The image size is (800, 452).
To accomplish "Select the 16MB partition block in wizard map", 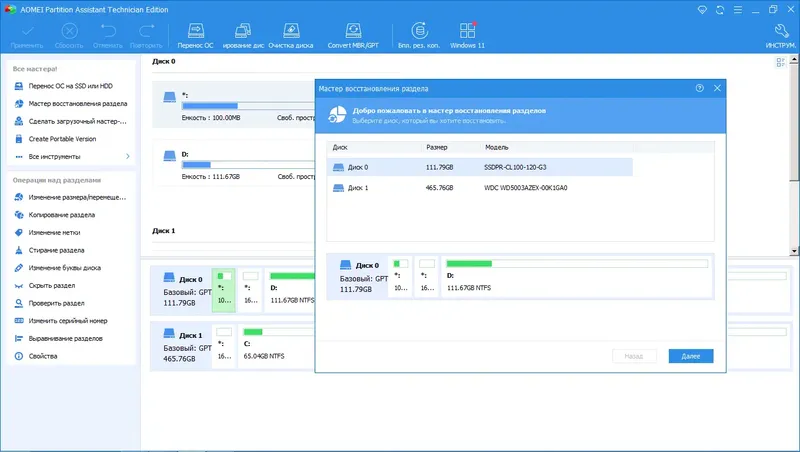I will [427, 276].
